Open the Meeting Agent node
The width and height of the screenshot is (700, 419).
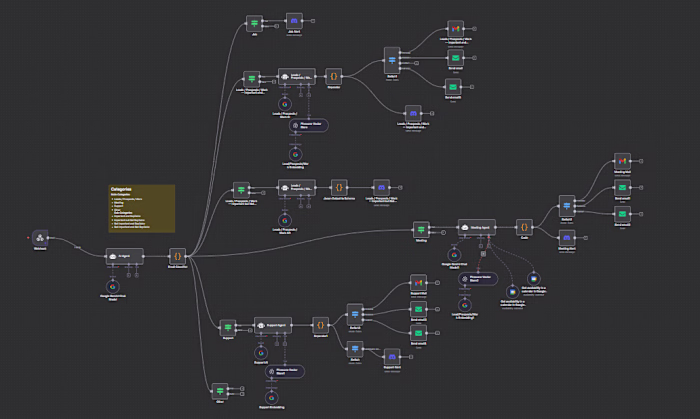point(477,228)
